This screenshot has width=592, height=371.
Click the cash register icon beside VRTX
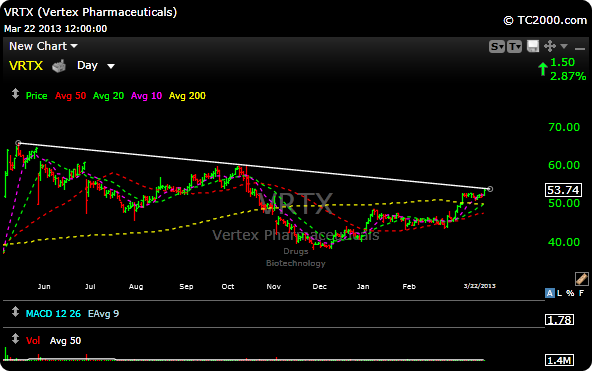click(x=59, y=66)
